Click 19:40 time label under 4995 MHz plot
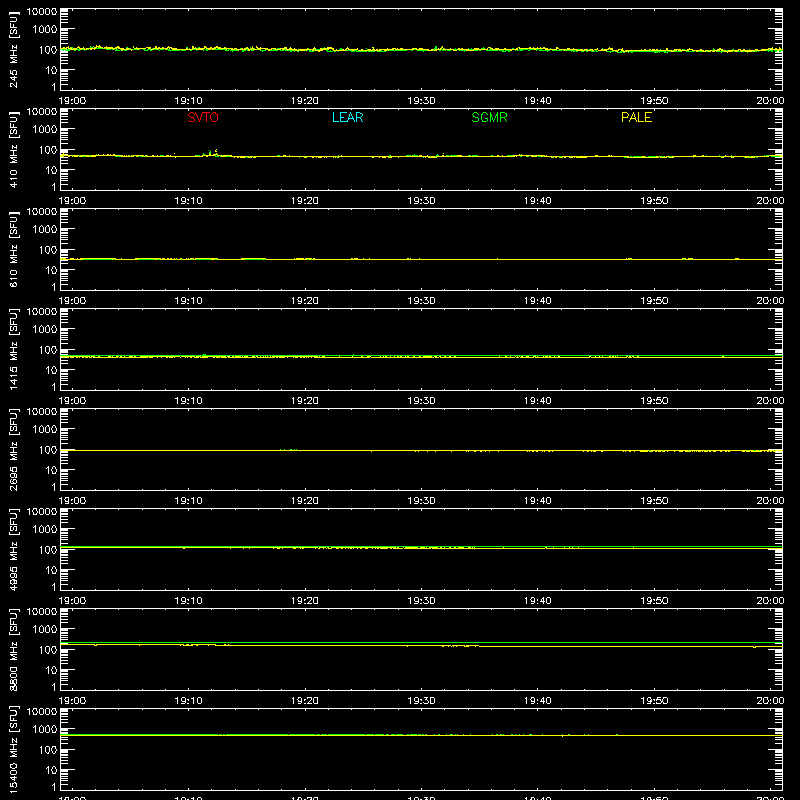The height and width of the screenshot is (800, 800). (538, 601)
